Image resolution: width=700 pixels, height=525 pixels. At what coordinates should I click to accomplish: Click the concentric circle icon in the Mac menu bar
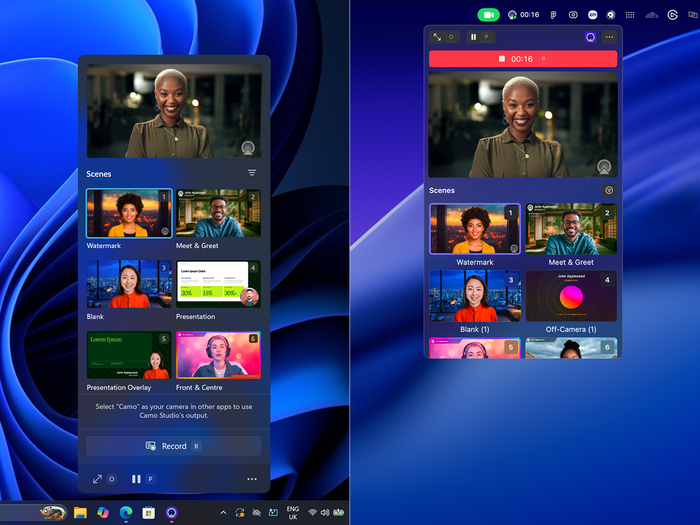(611, 15)
